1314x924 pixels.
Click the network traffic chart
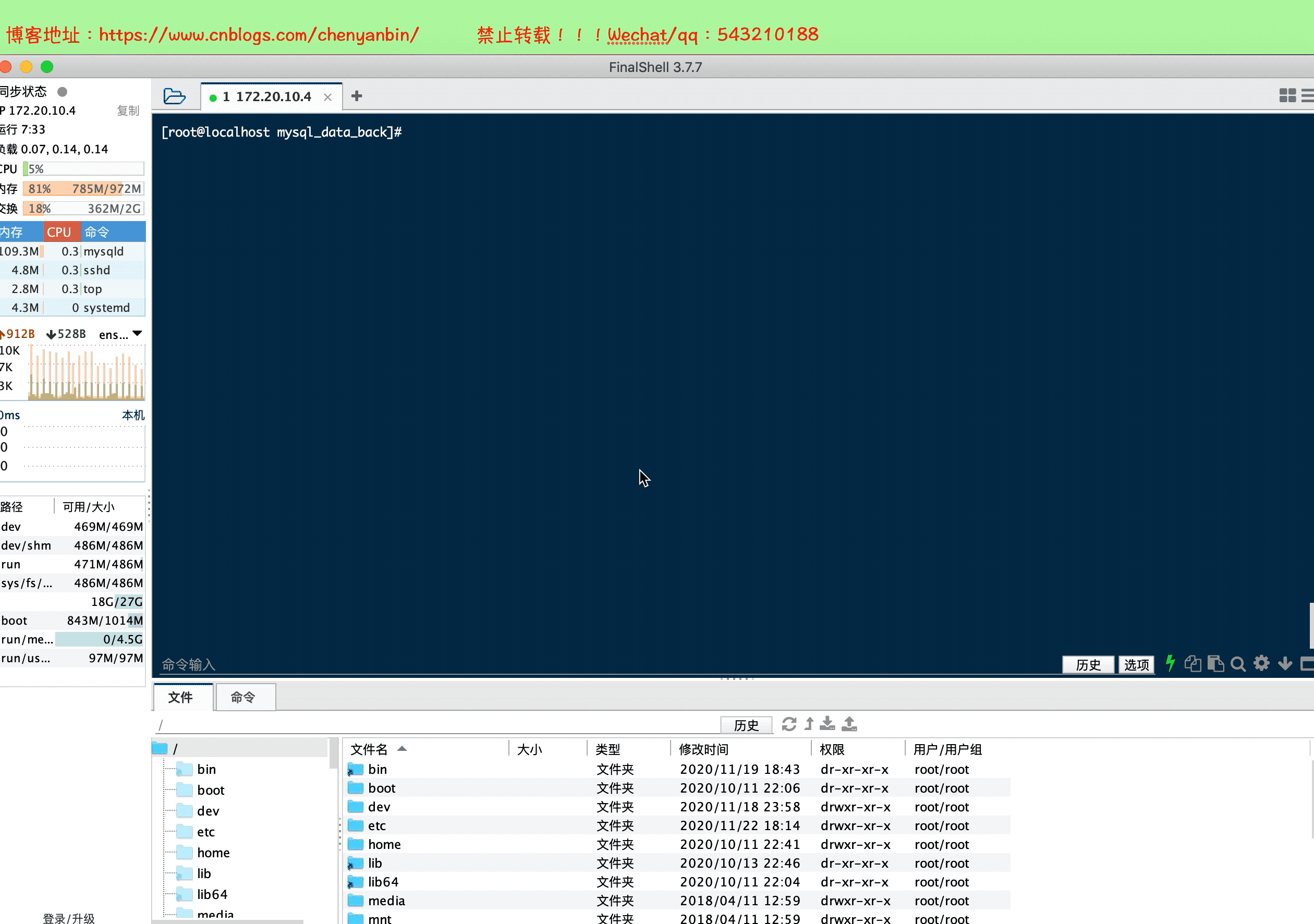[86, 372]
